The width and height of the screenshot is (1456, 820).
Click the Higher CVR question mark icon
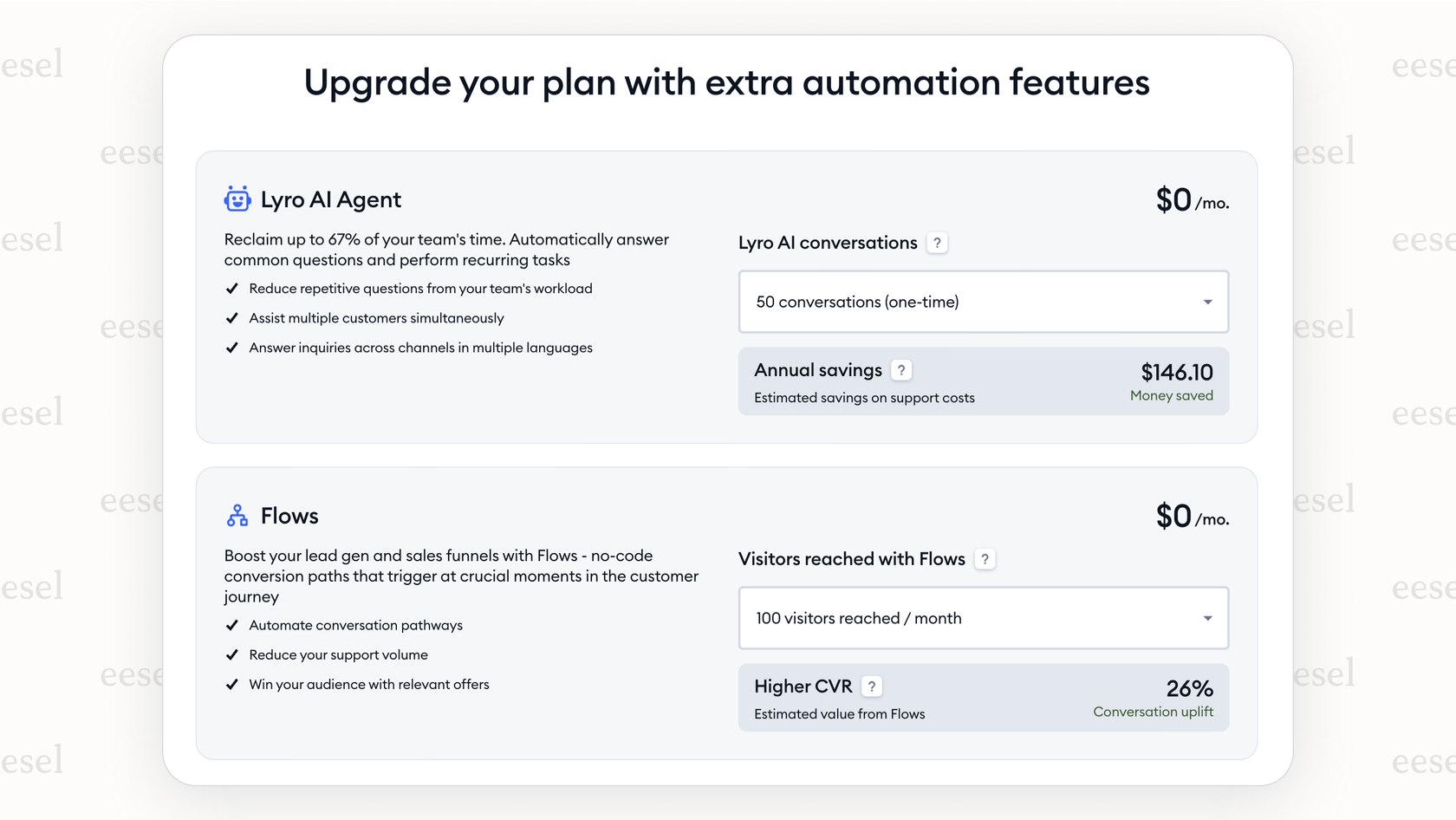coord(872,686)
